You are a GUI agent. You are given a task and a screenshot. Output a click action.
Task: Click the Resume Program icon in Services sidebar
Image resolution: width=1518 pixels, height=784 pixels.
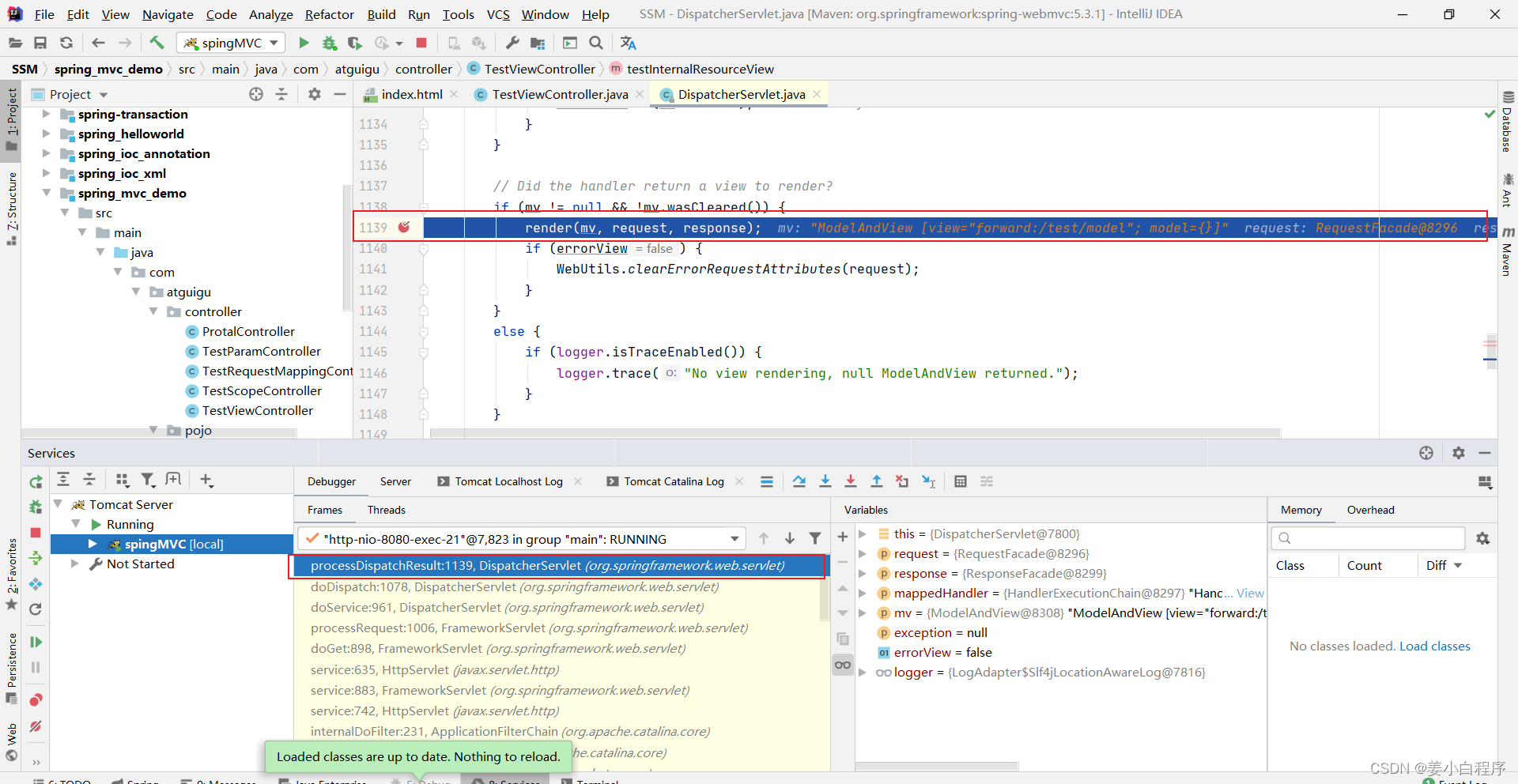(36, 642)
